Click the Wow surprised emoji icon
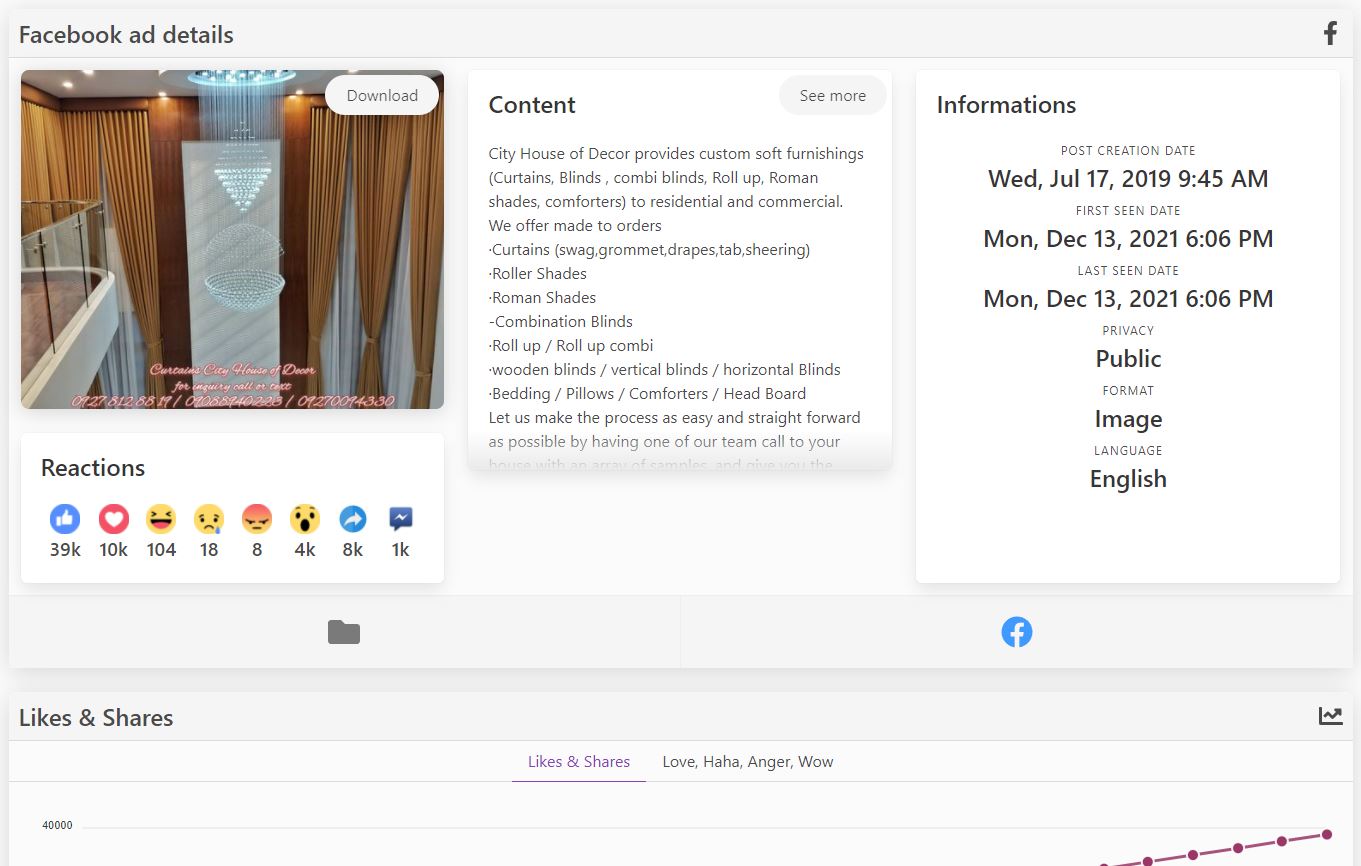This screenshot has width=1361, height=866. (305, 519)
